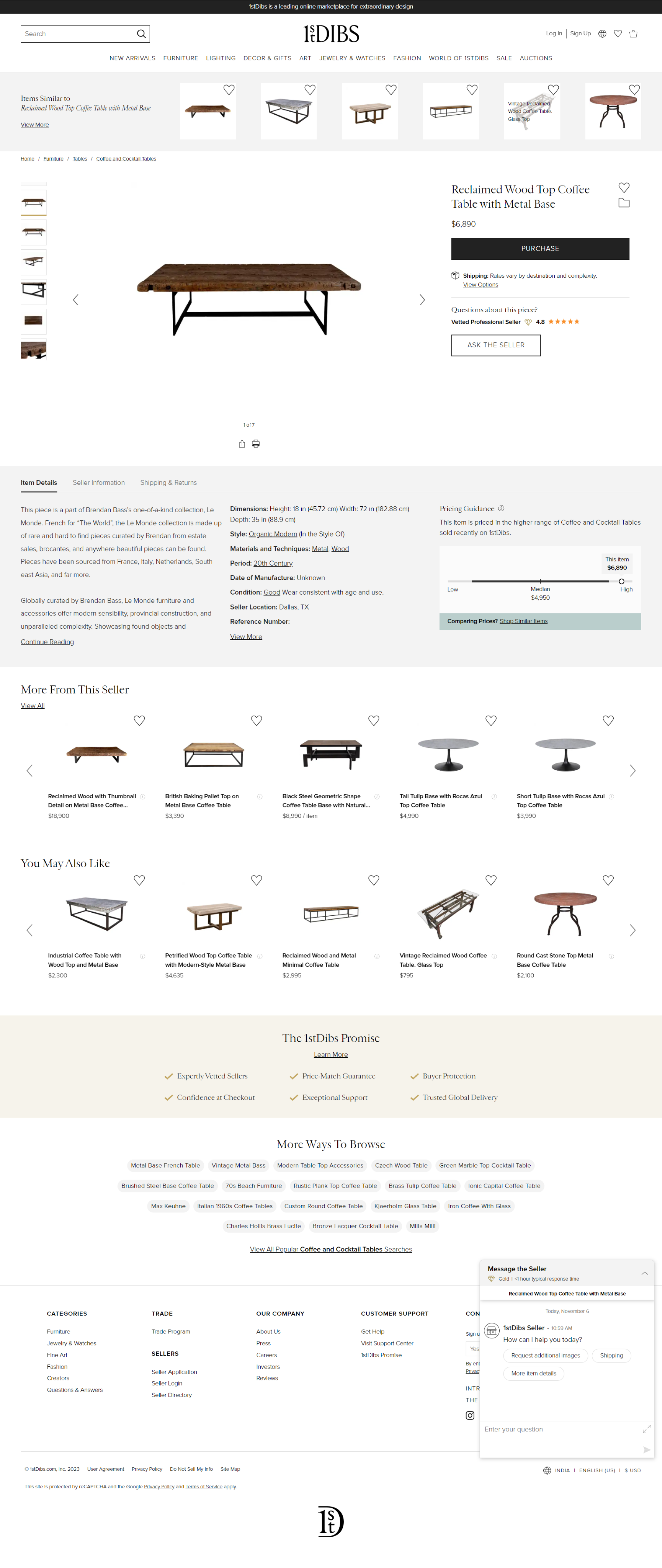The height and width of the screenshot is (1568, 662).
Task: Click 4.8 star rating of seller
Action: (x=557, y=322)
